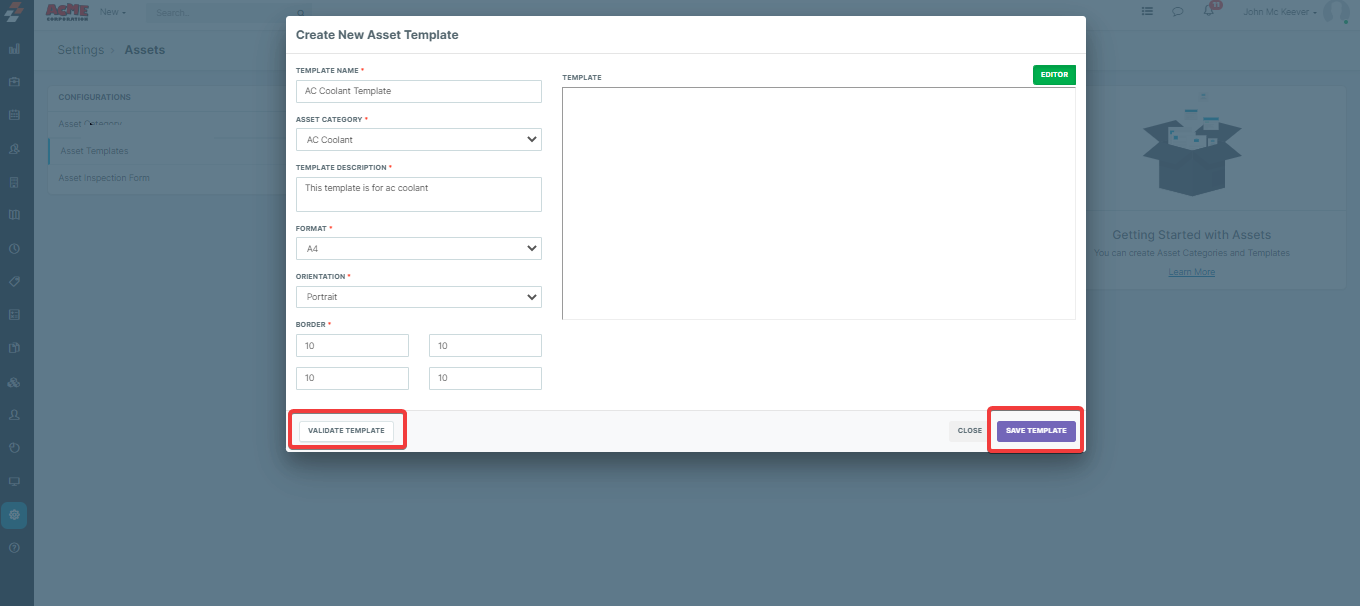The width and height of the screenshot is (1360, 606).
Task: Click the Close button in dialog footer
Action: click(x=969, y=431)
